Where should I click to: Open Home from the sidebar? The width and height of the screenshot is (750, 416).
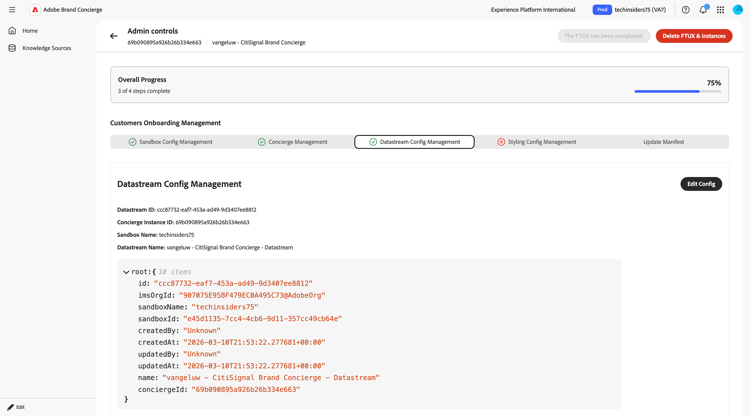[x=30, y=31]
